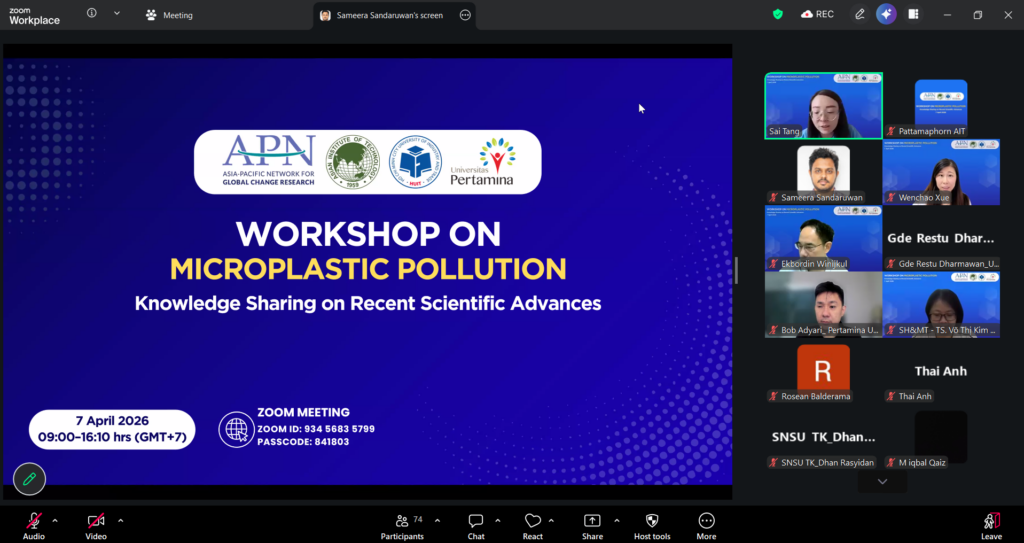Turn on the camera with the Video button
Image resolution: width=1024 pixels, height=543 pixels.
(x=96, y=523)
